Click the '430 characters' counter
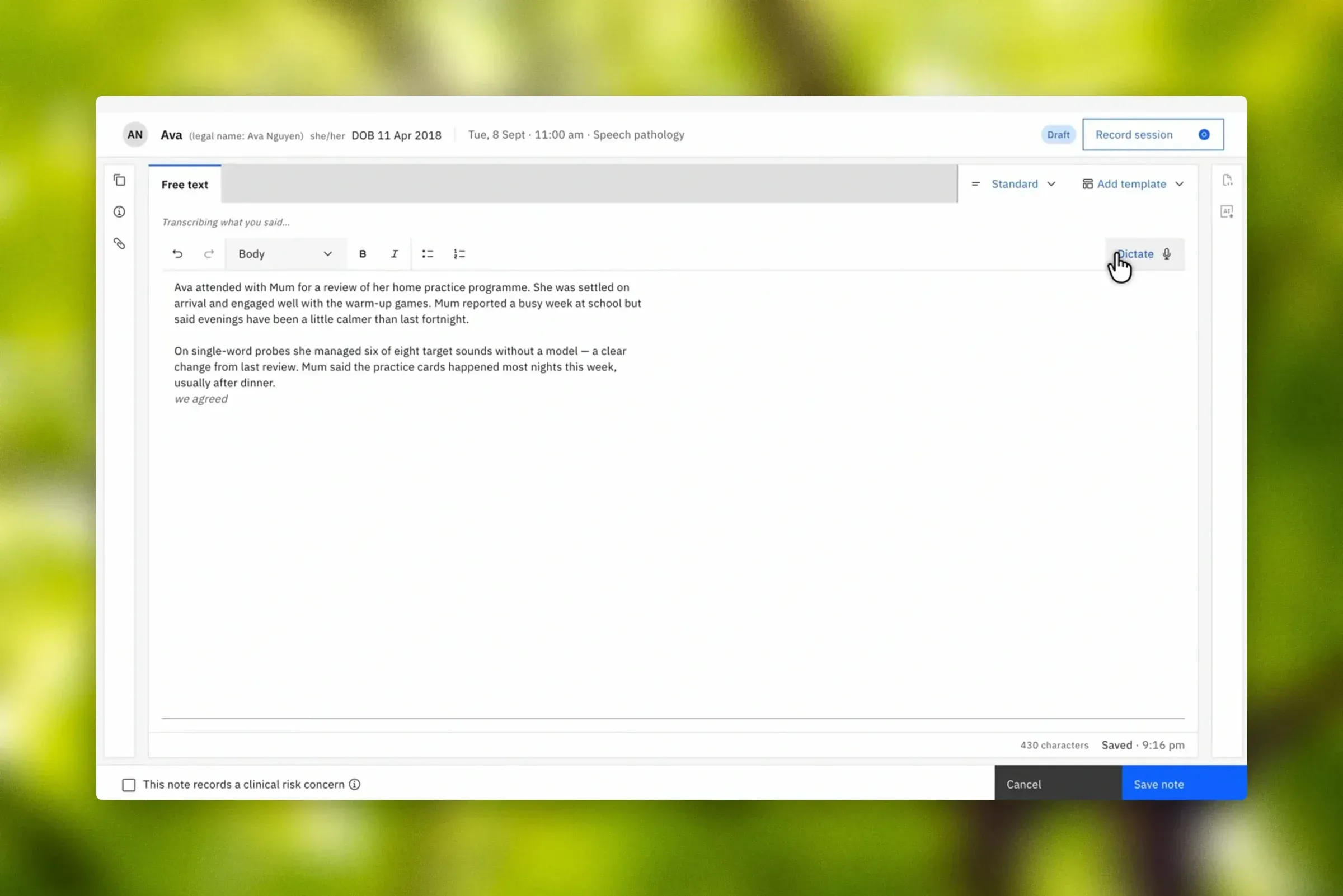The image size is (1343, 896). click(x=1054, y=745)
